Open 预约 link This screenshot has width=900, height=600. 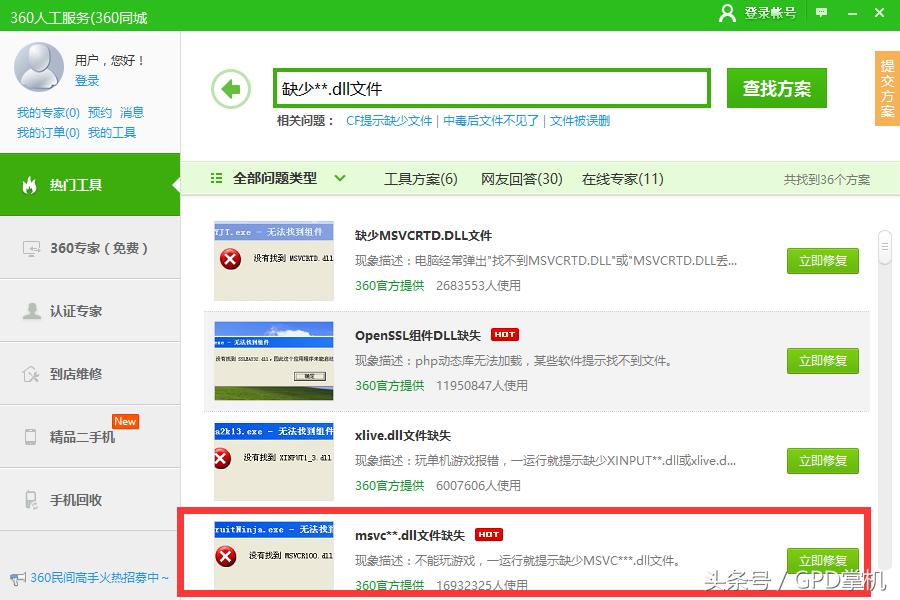100,113
